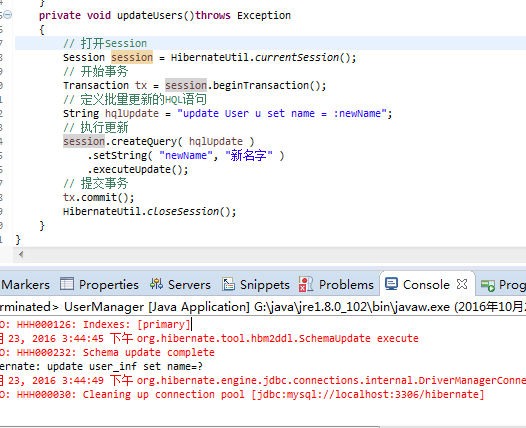Open the Markers tab
The height and width of the screenshot is (428, 526).
click(25, 285)
